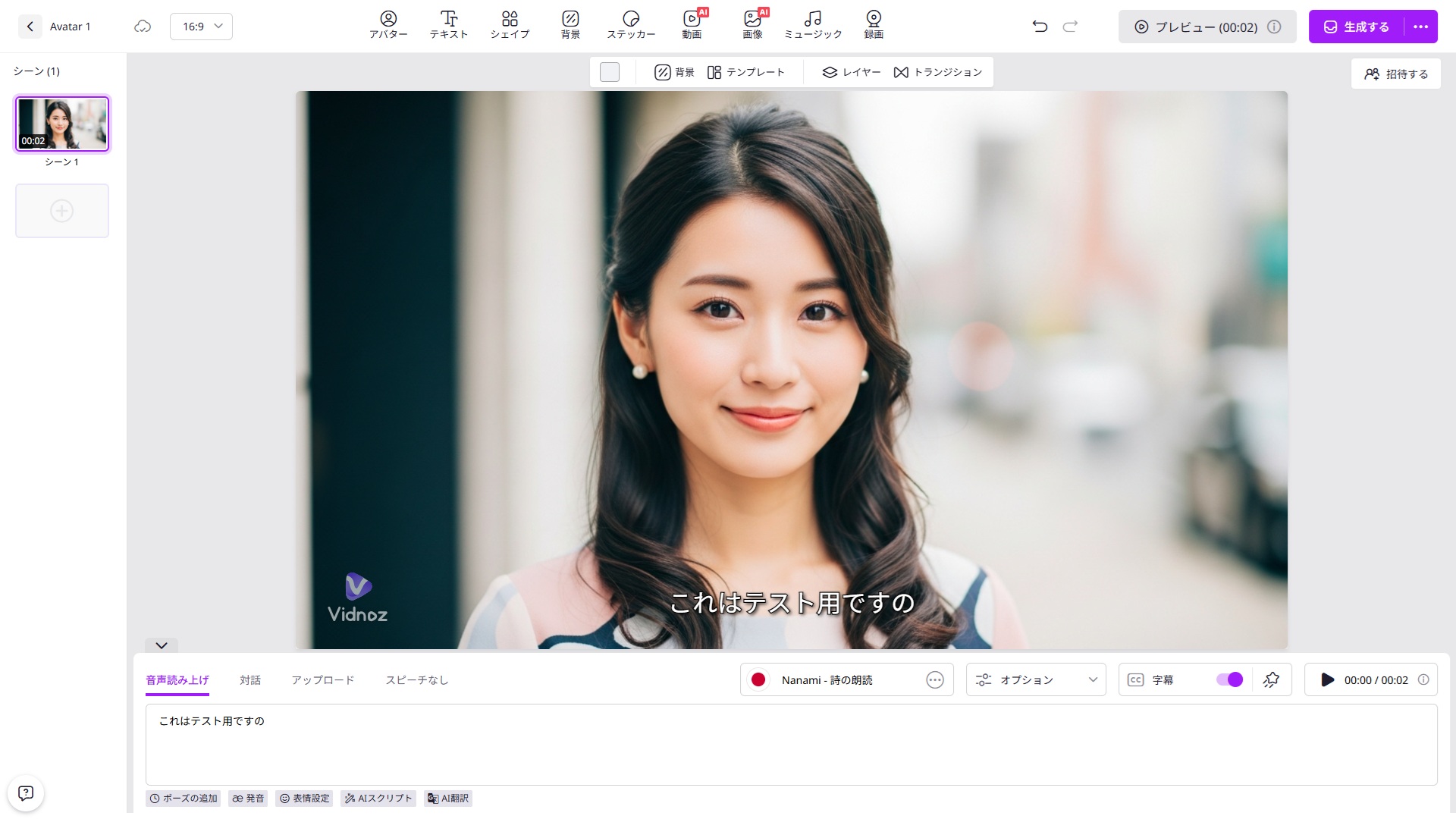Toggle the 字幕 subtitle switch off
The image size is (1456, 819).
[1229, 680]
